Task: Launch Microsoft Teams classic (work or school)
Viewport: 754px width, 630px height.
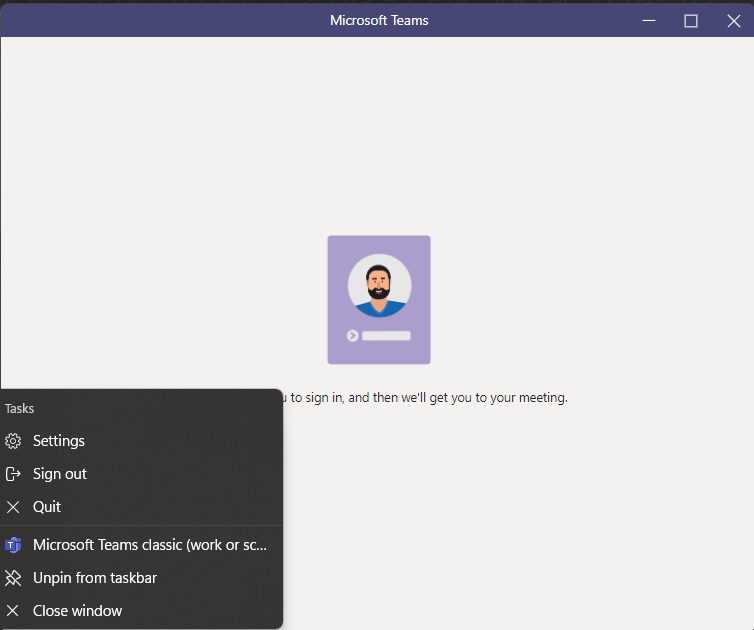Action: pyautogui.click(x=141, y=545)
